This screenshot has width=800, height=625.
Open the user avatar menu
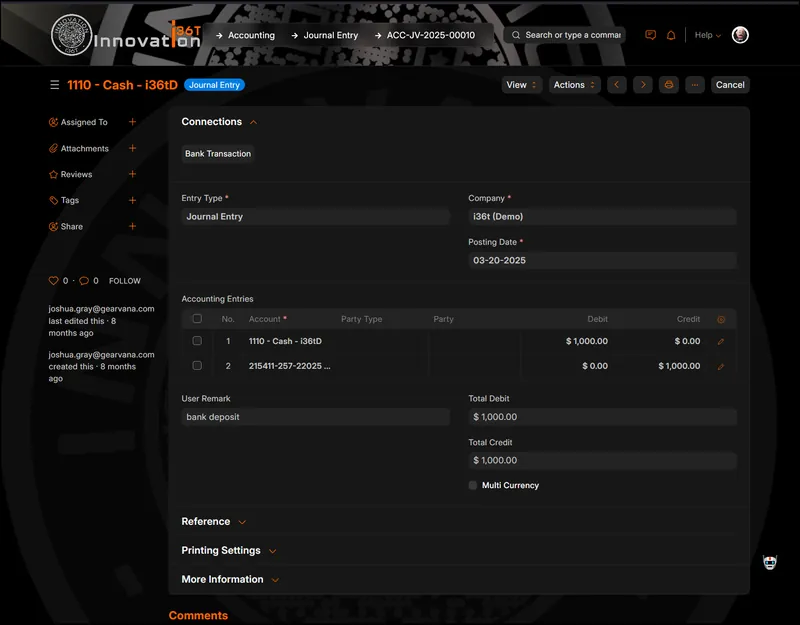pyautogui.click(x=740, y=35)
